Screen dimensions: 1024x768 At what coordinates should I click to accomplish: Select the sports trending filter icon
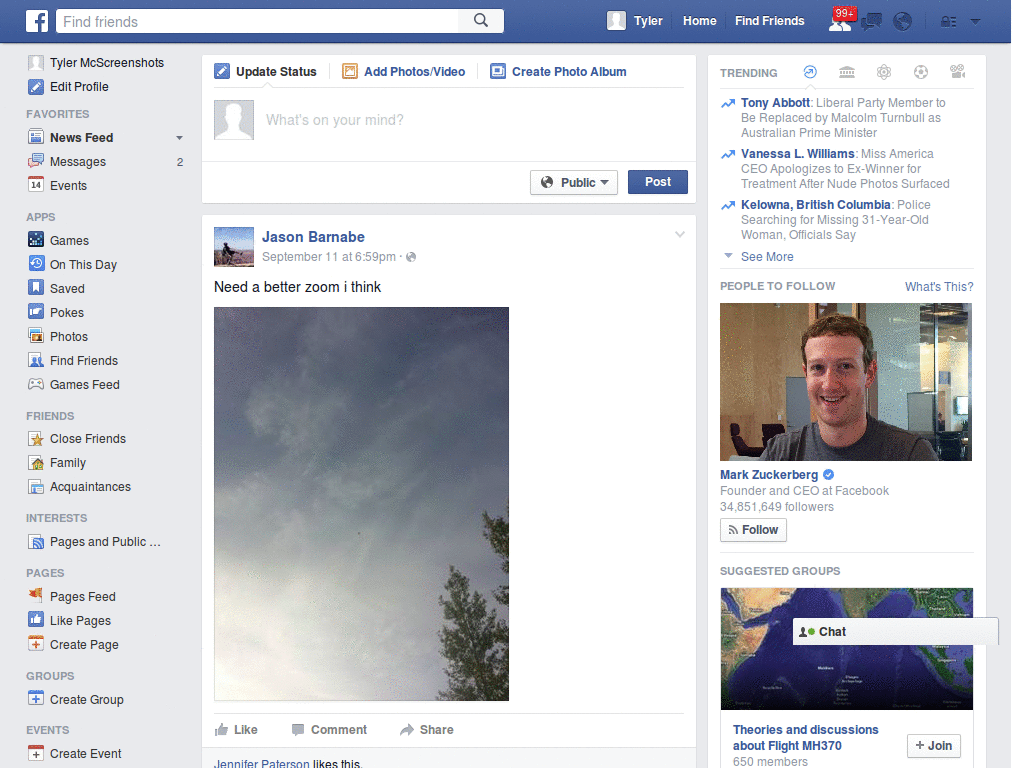tap(921, 72)
